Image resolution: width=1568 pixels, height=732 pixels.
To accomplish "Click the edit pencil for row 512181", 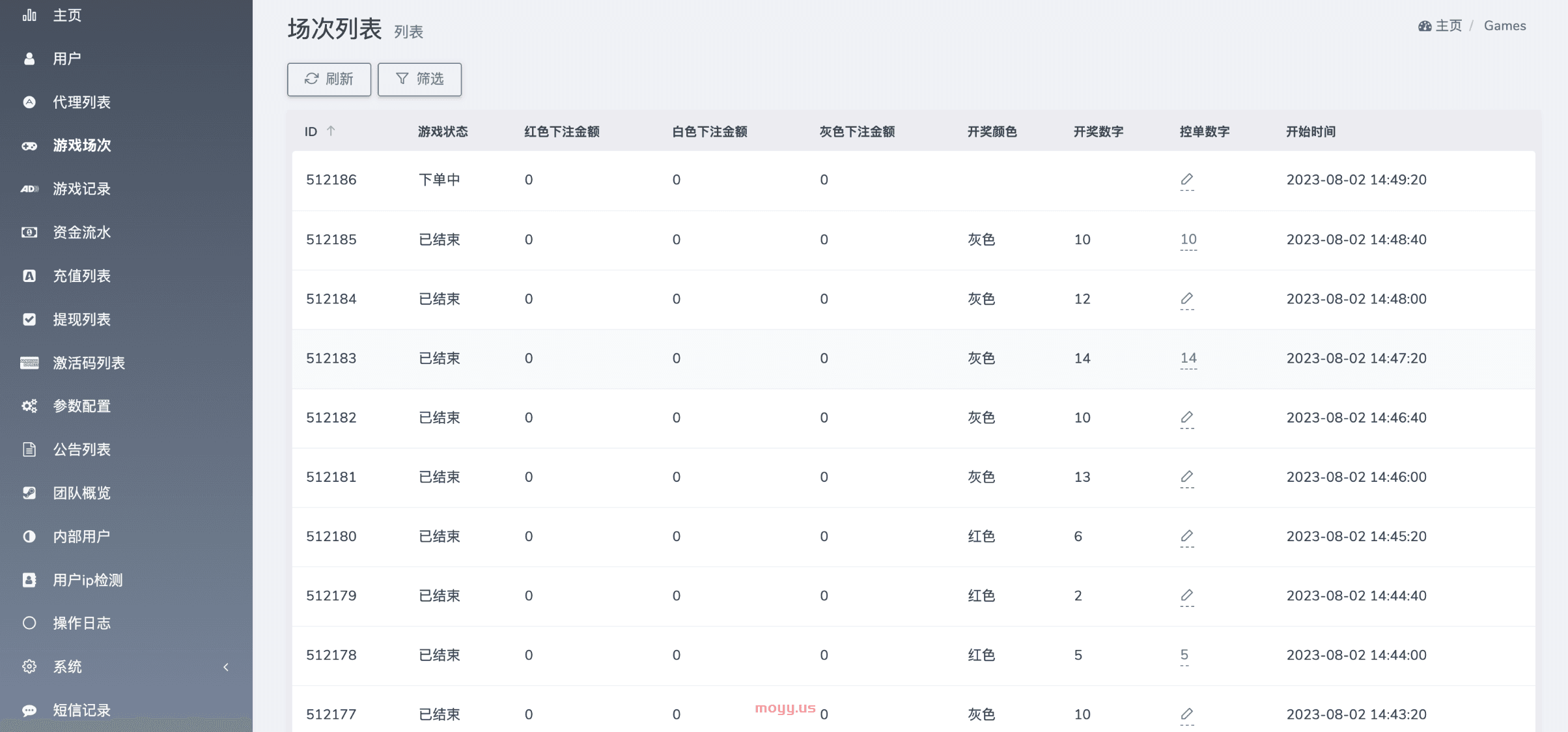I will point(1187,476).
